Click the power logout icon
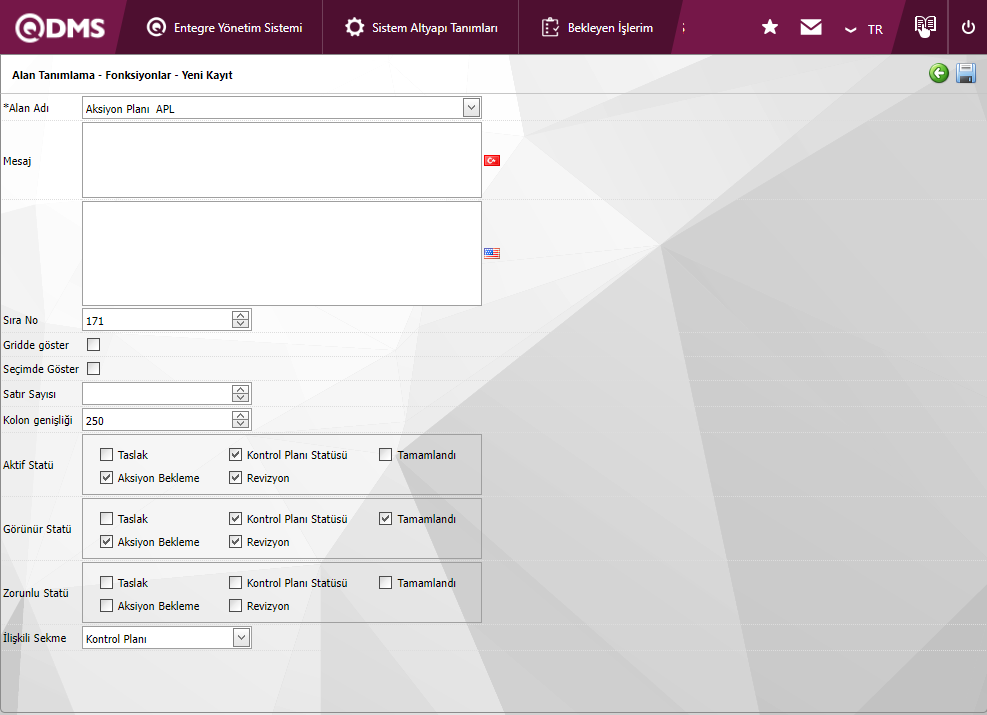 [968, 28]
